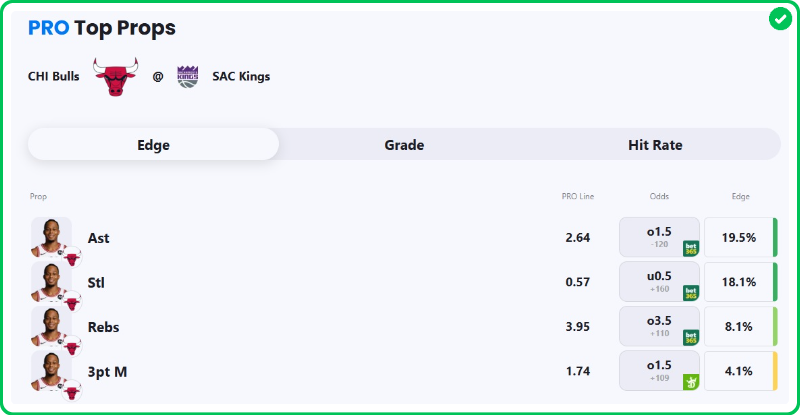This screenshot has width=800, height=415.
Task: Click the Chicago Bulls team logo
Action: pos(115,76)
